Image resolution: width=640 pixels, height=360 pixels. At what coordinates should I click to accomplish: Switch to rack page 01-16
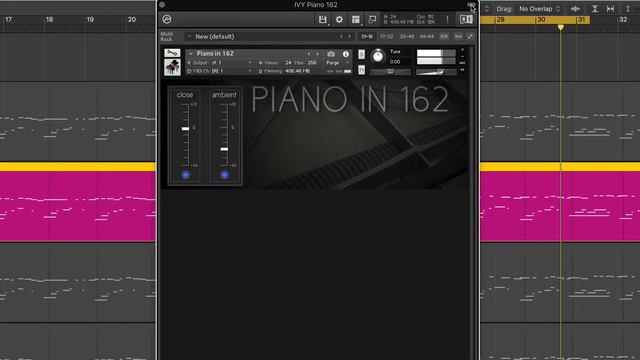click(367, 36)
